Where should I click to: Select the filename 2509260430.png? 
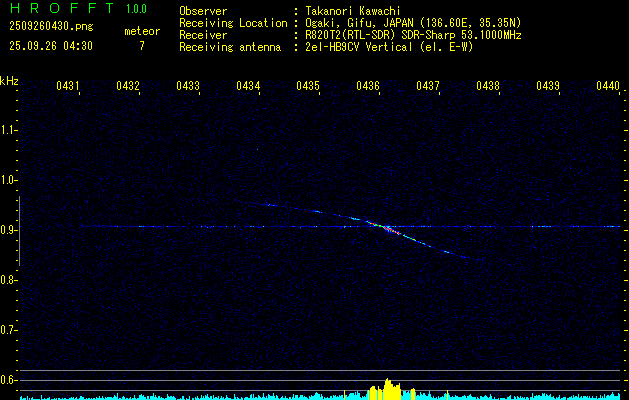pos(51,26)
